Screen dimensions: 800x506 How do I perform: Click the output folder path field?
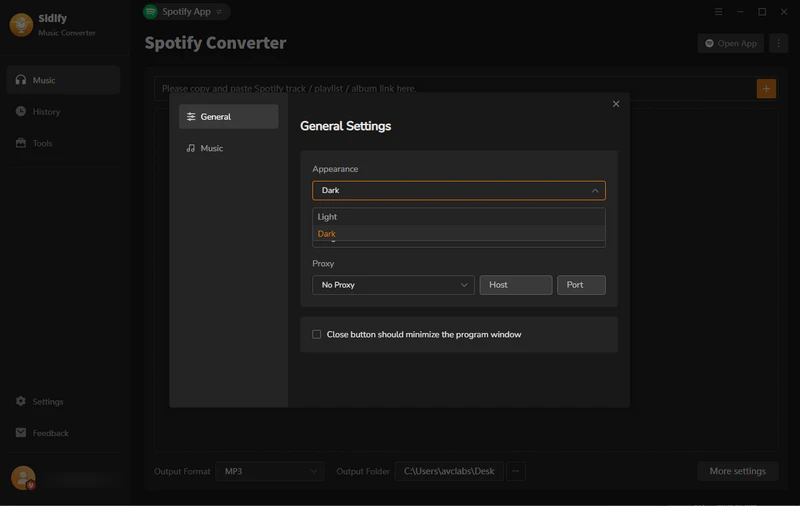click(x=449, y=471)
